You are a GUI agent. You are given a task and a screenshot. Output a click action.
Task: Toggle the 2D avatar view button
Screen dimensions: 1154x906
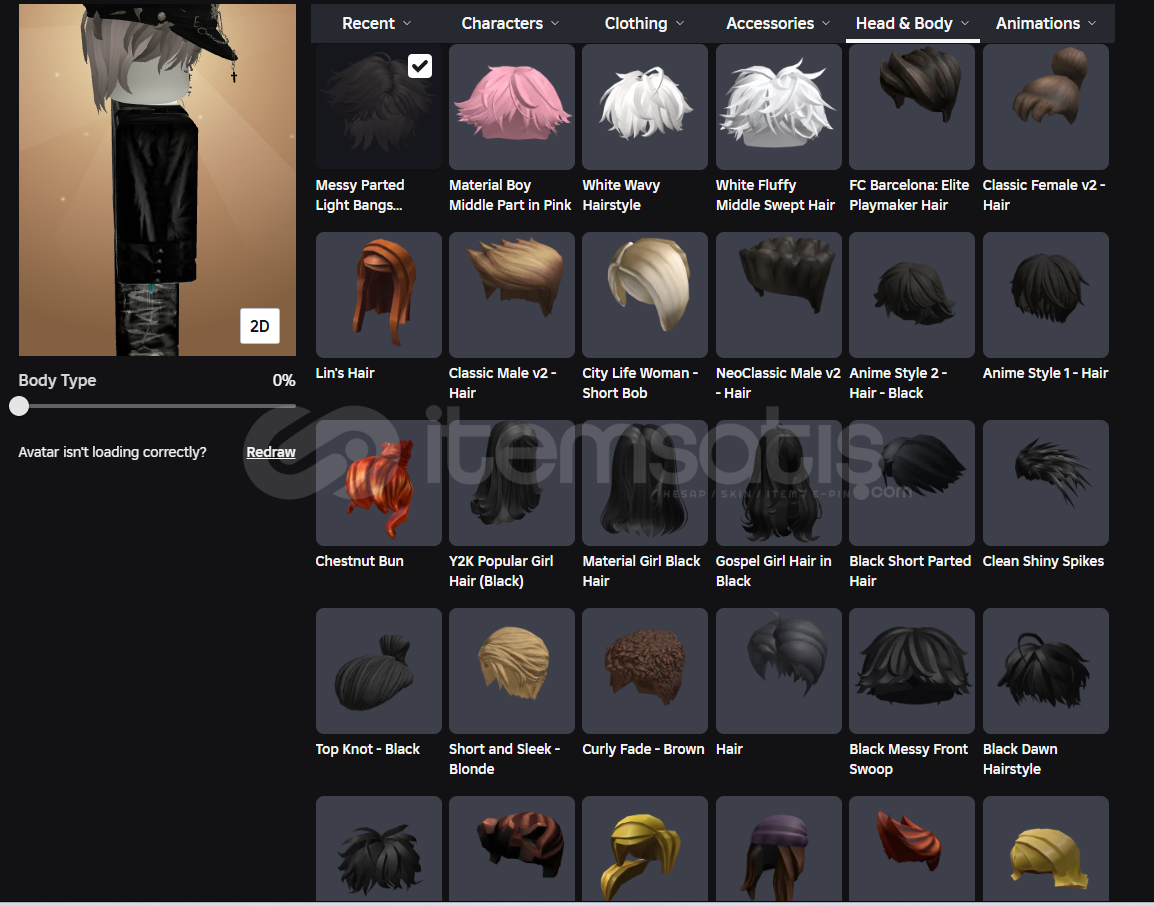click(x=259, y=326)
